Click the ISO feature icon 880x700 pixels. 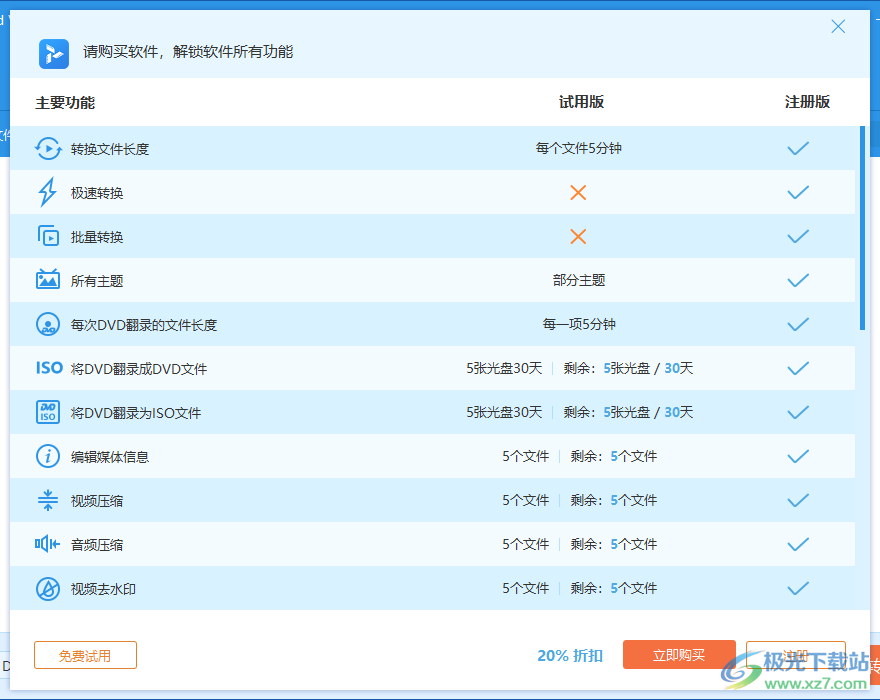pyautogui.click(x=48, y=368)
